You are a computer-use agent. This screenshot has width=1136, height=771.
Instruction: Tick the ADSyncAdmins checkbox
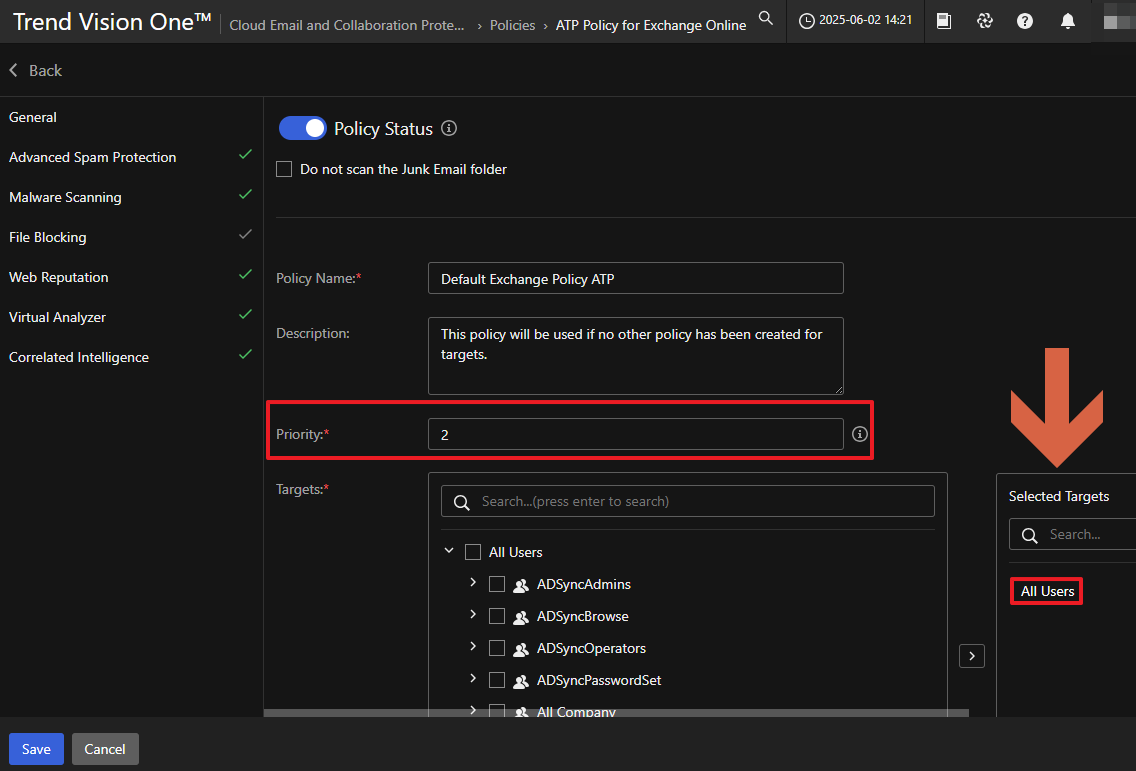497,584
